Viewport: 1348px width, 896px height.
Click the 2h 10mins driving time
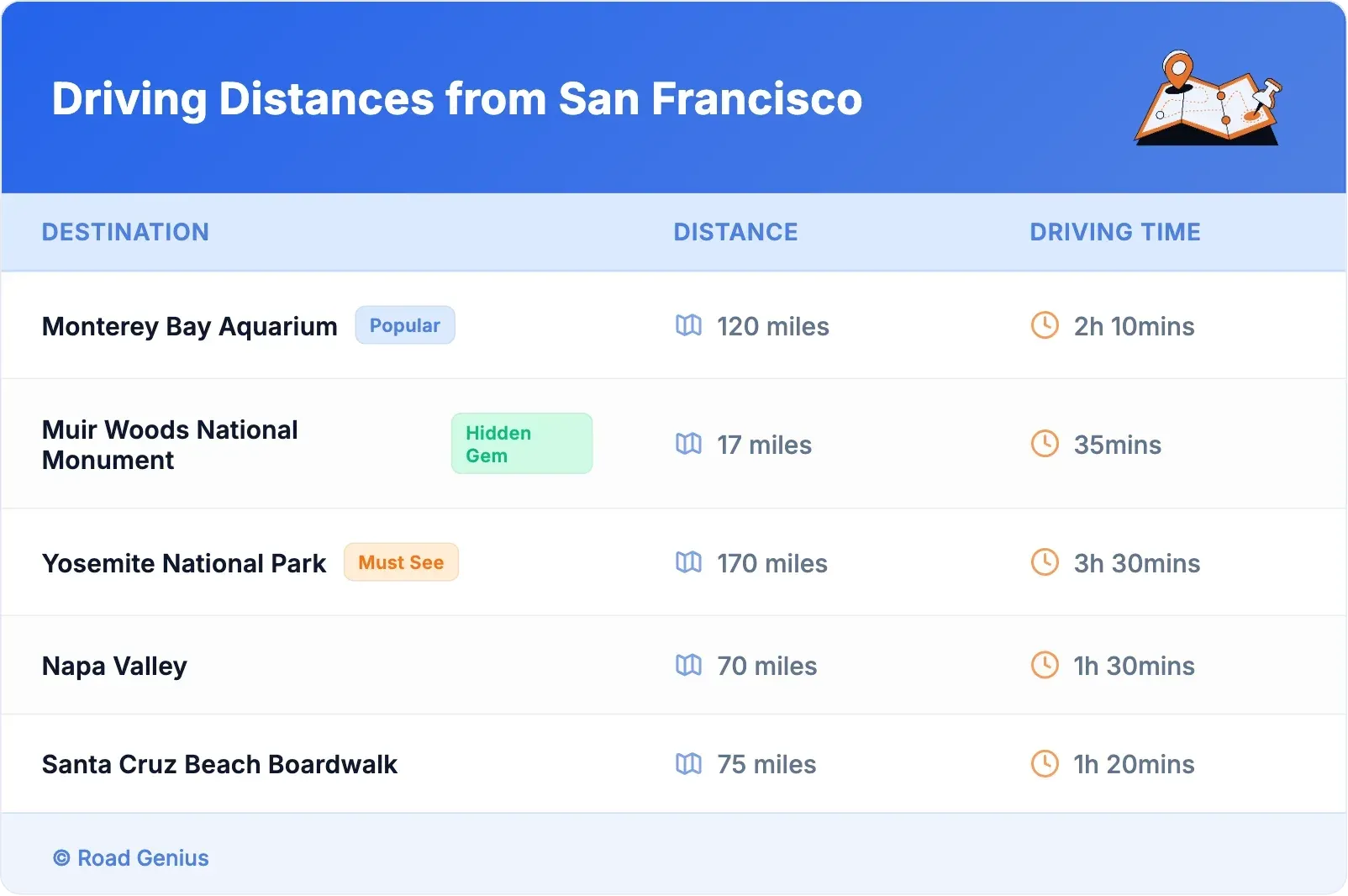[x=1134, y=326]
